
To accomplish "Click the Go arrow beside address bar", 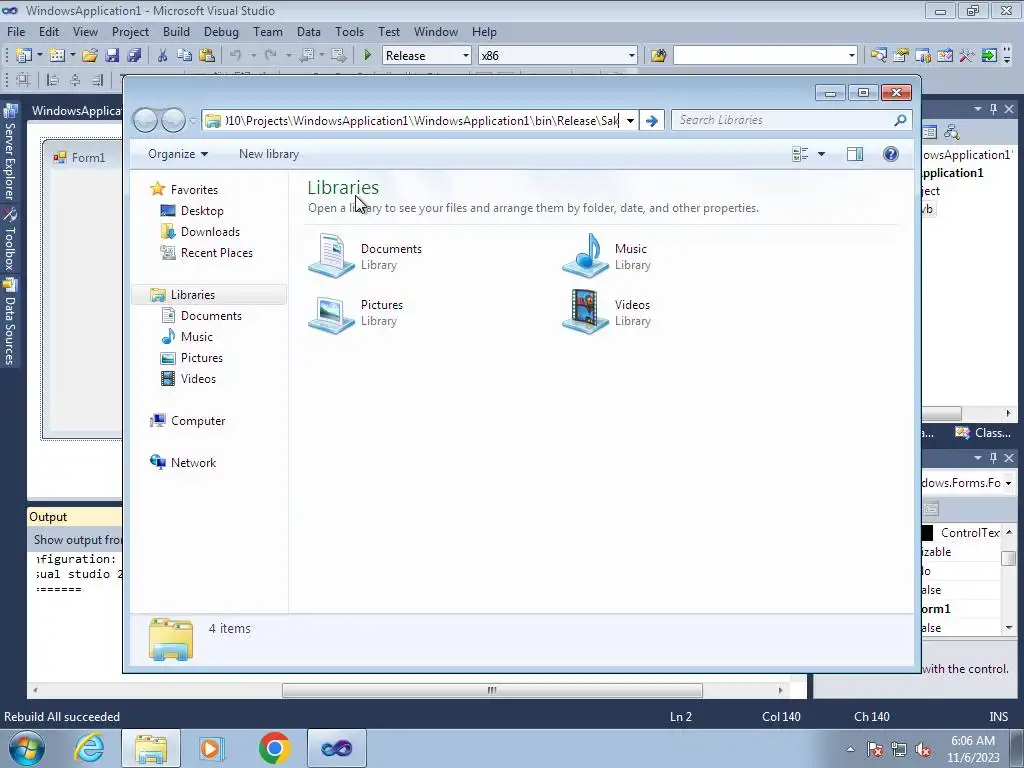I will coord(651,121).
